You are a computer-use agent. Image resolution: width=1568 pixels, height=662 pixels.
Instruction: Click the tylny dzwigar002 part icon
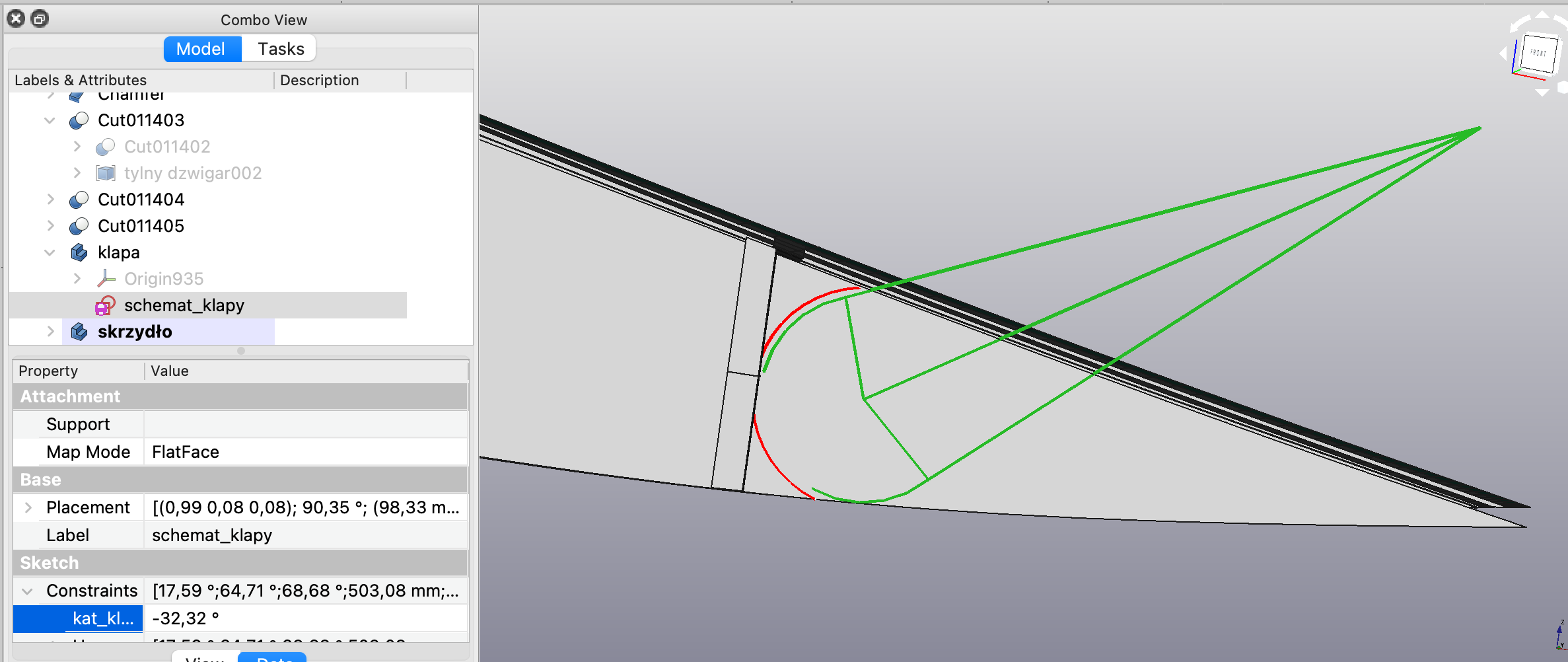(x=105, y=173)
